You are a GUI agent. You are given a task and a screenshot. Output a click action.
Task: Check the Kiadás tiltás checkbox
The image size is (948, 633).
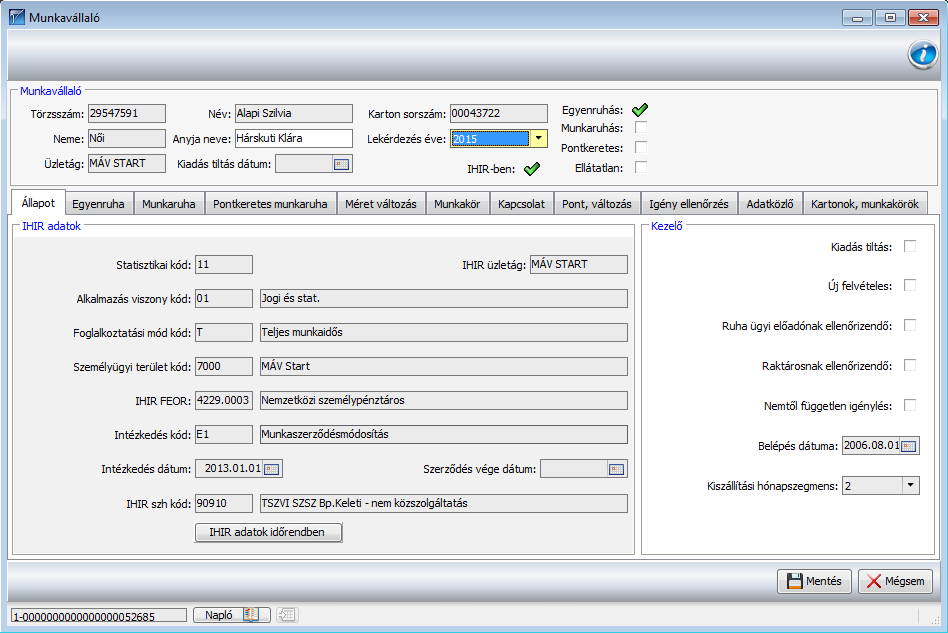pyautogui.click(x=910, y=246)
